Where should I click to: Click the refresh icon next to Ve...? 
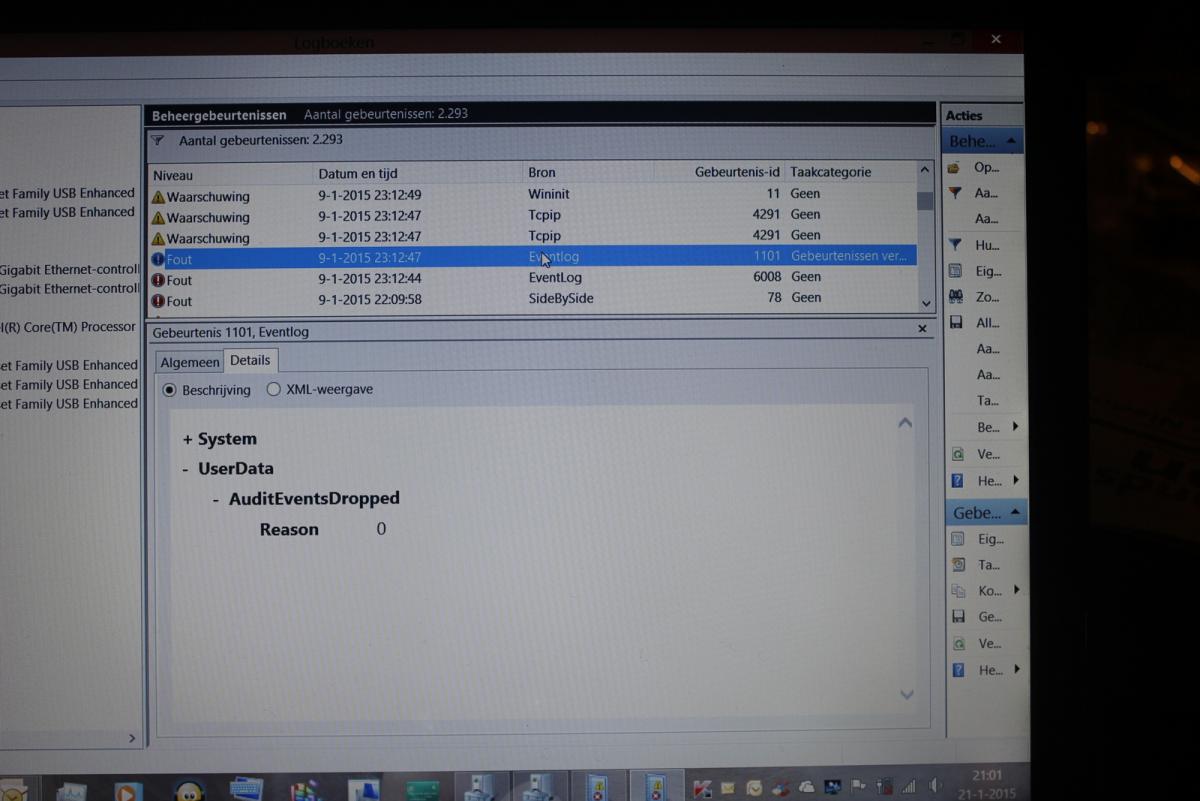click(957, 454)
